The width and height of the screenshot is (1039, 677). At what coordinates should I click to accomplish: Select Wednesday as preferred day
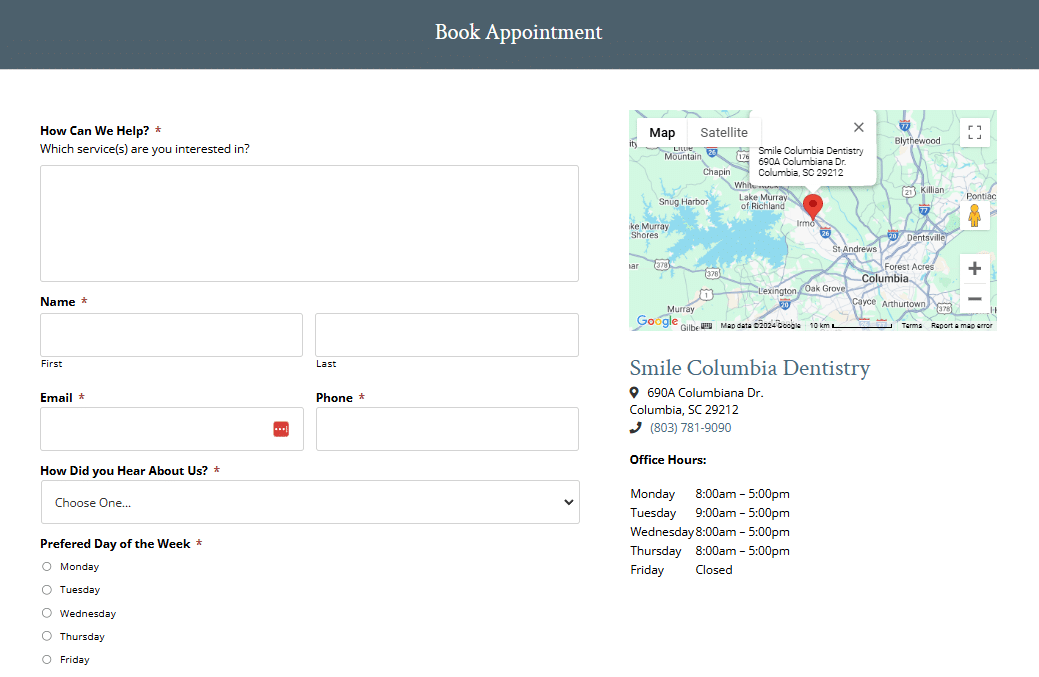click(x=46, y=613)
